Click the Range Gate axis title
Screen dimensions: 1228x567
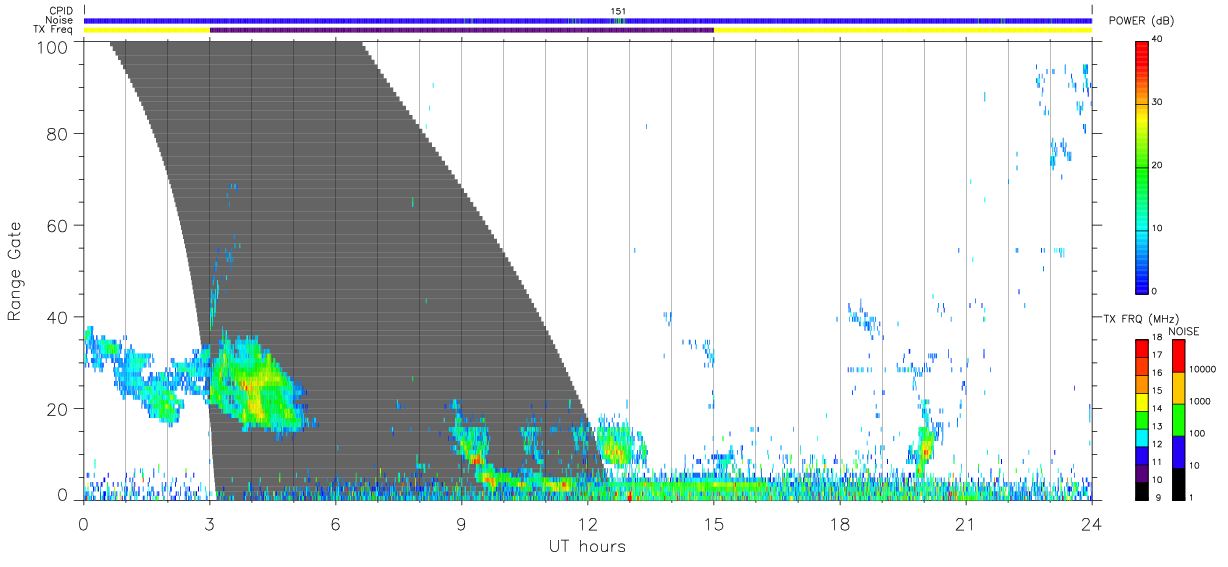click(x=16, y=271)
